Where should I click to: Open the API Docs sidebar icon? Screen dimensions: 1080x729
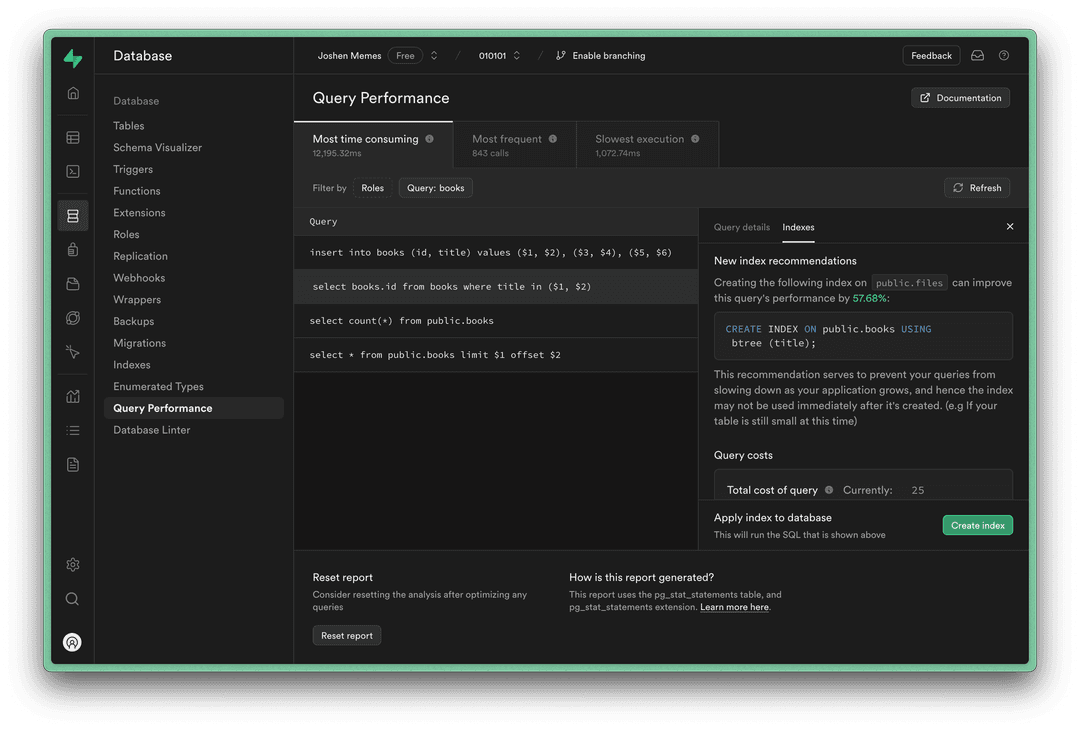[x=72, y=464]
